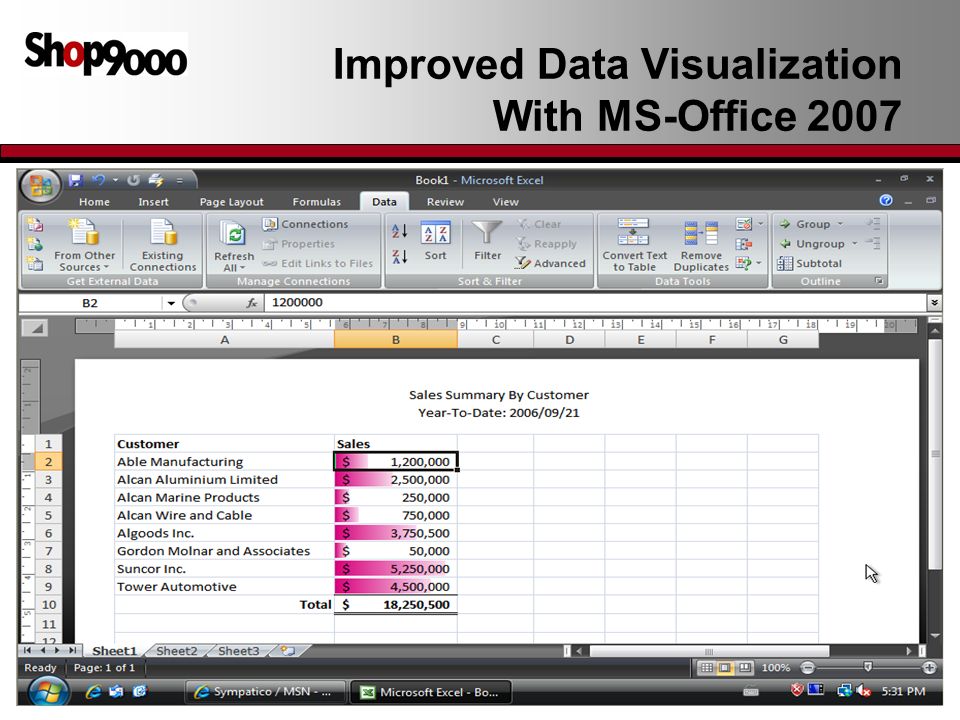960x720 pixels.
Task: Switch to Page Layout view
Action: pyautogui.click(x=725, y=667)
